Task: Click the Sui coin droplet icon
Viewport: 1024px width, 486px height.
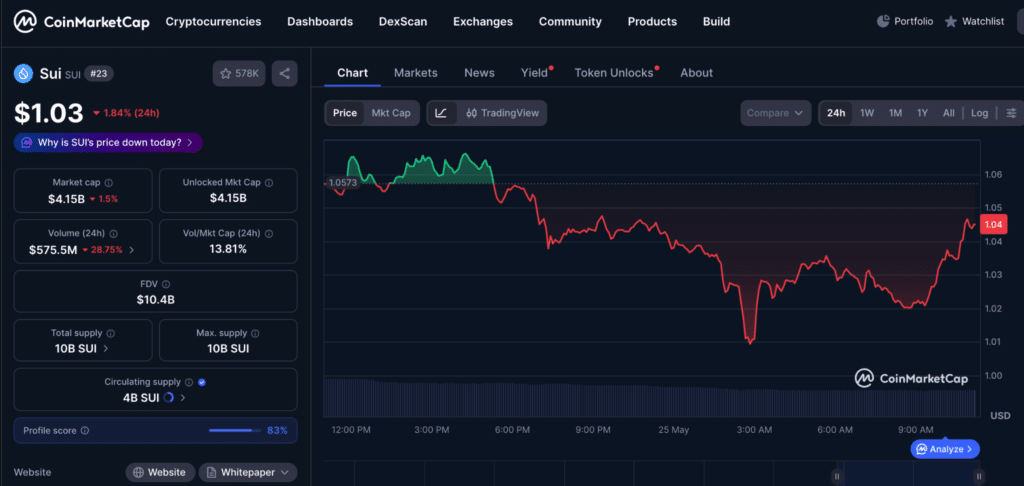Action: click(24, 74)
